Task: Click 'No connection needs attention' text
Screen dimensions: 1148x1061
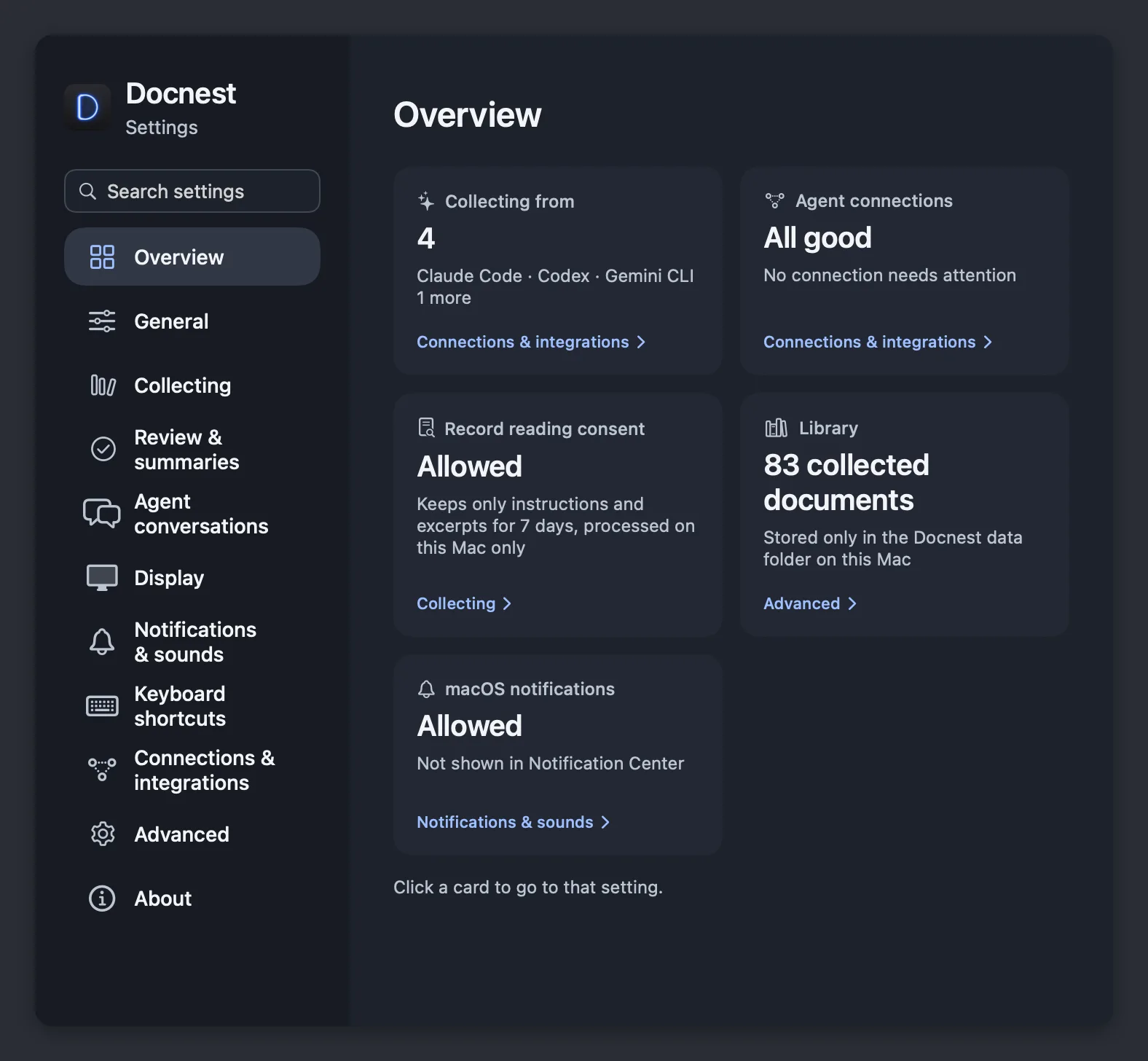Action: tap(889, 275)
